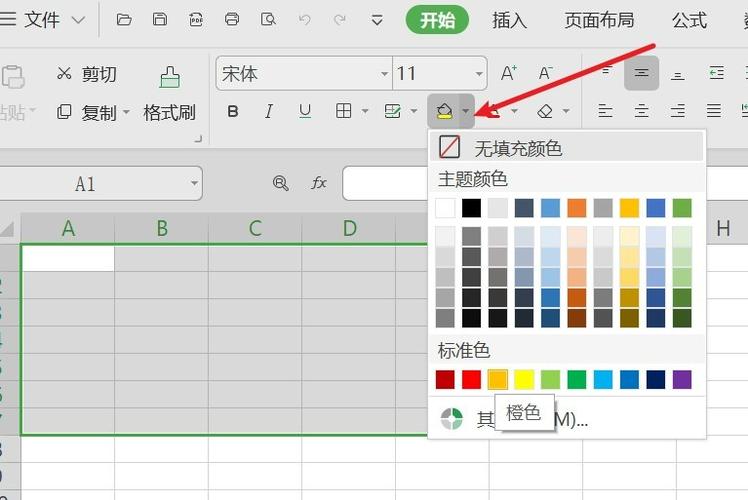Click the bottom align icon
Image resolution: width=748 pixels, height=500 pixels.
[x=677, y=74]
